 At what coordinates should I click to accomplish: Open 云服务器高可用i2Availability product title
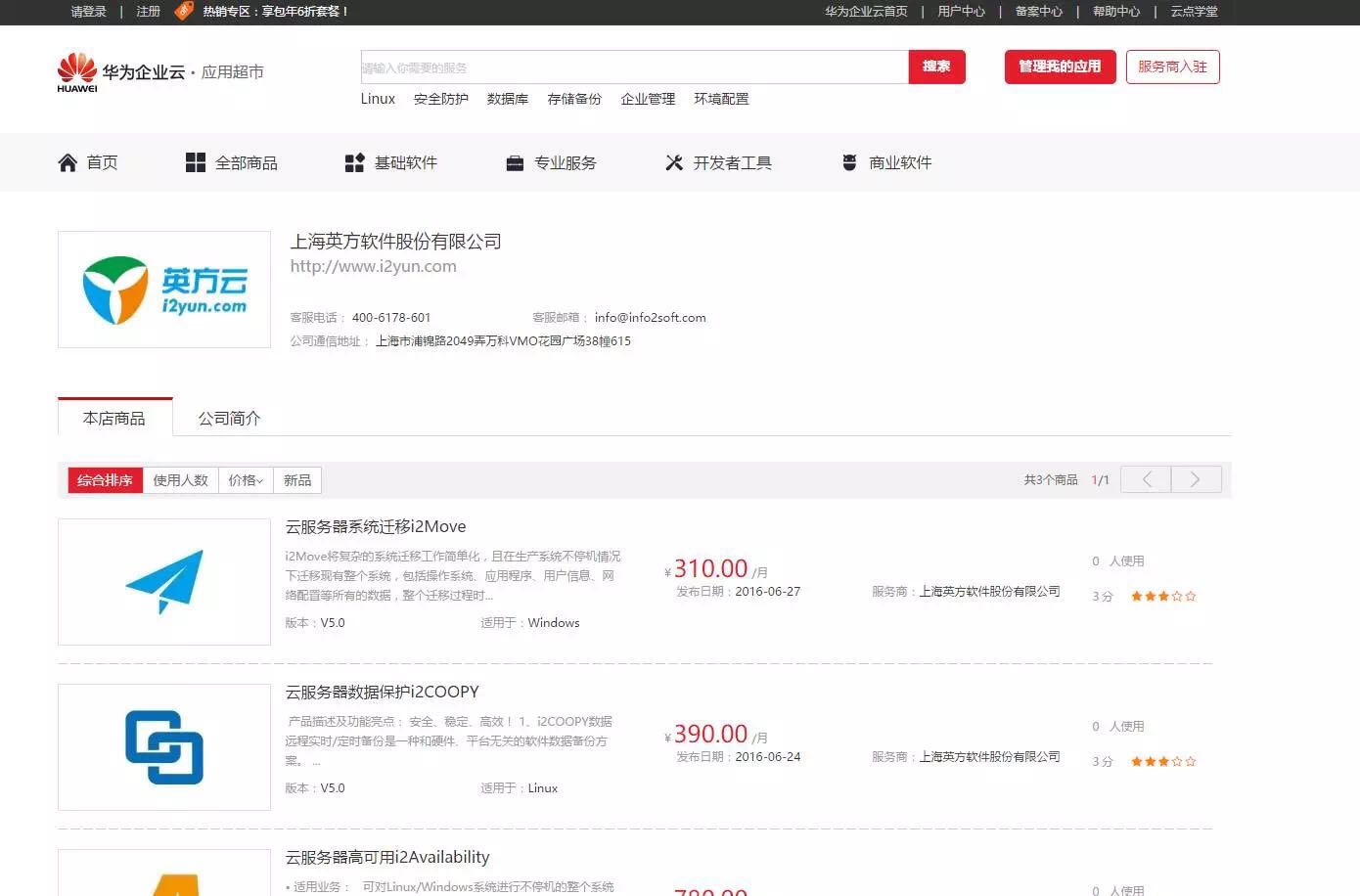tap(387, 857)
